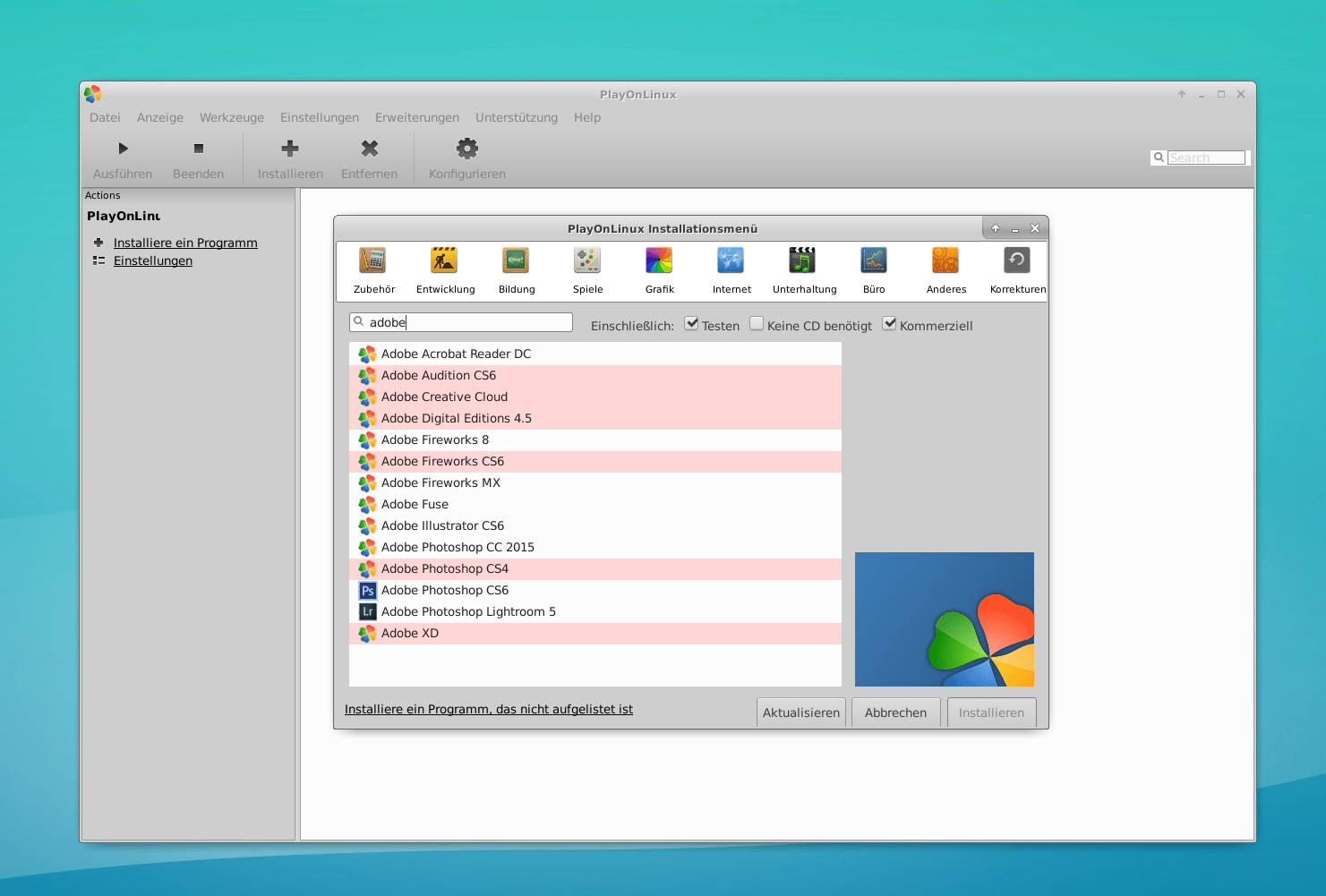Select Adobe Photoshop CC 2015
Image resolution: width=1326 pixels, height=896 pixels.
[x=595, y=548]
